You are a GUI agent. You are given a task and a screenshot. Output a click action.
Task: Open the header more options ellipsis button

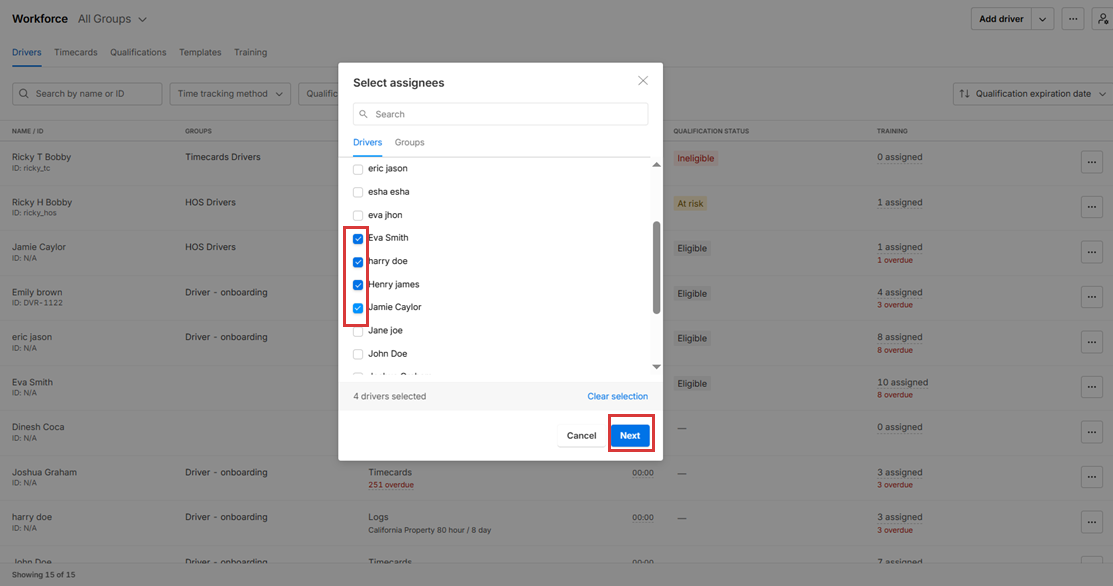pyautogui.click(x=1073, y=19)
